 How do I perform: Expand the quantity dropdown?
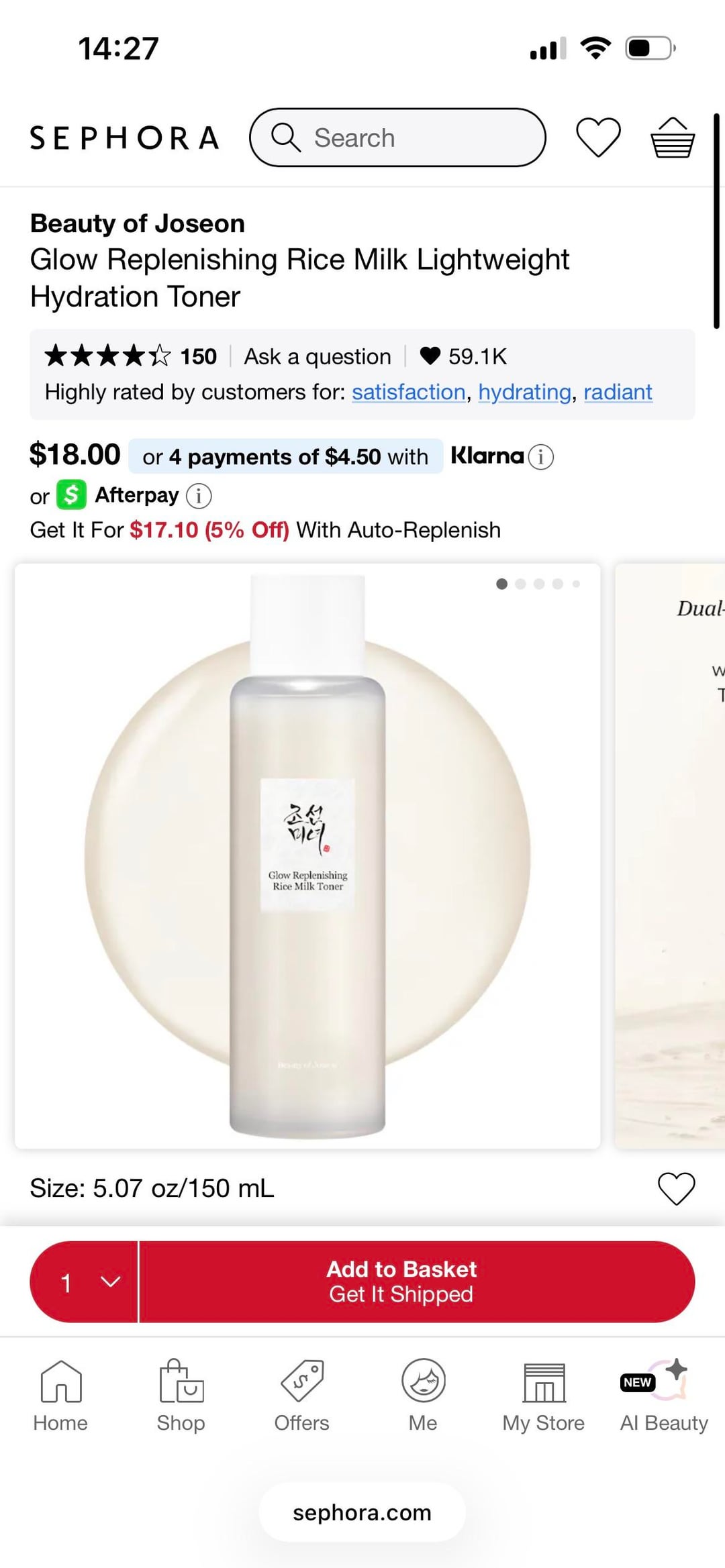point(84,1282)
